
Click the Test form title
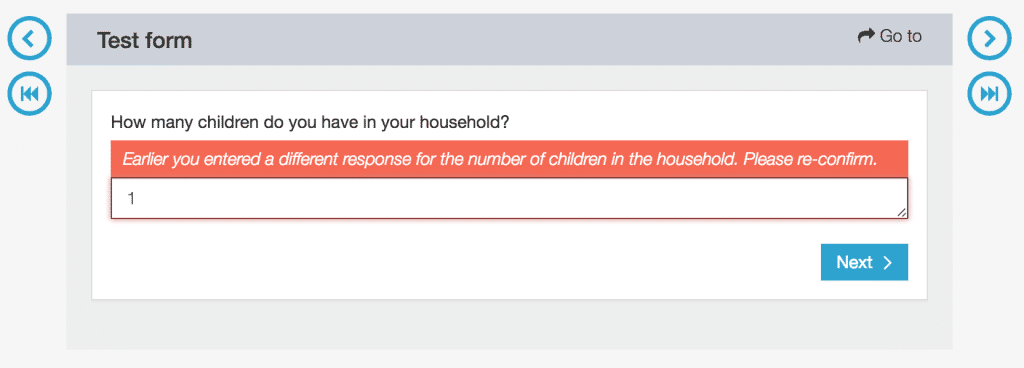pyautogui.click(x=144, y=40)
